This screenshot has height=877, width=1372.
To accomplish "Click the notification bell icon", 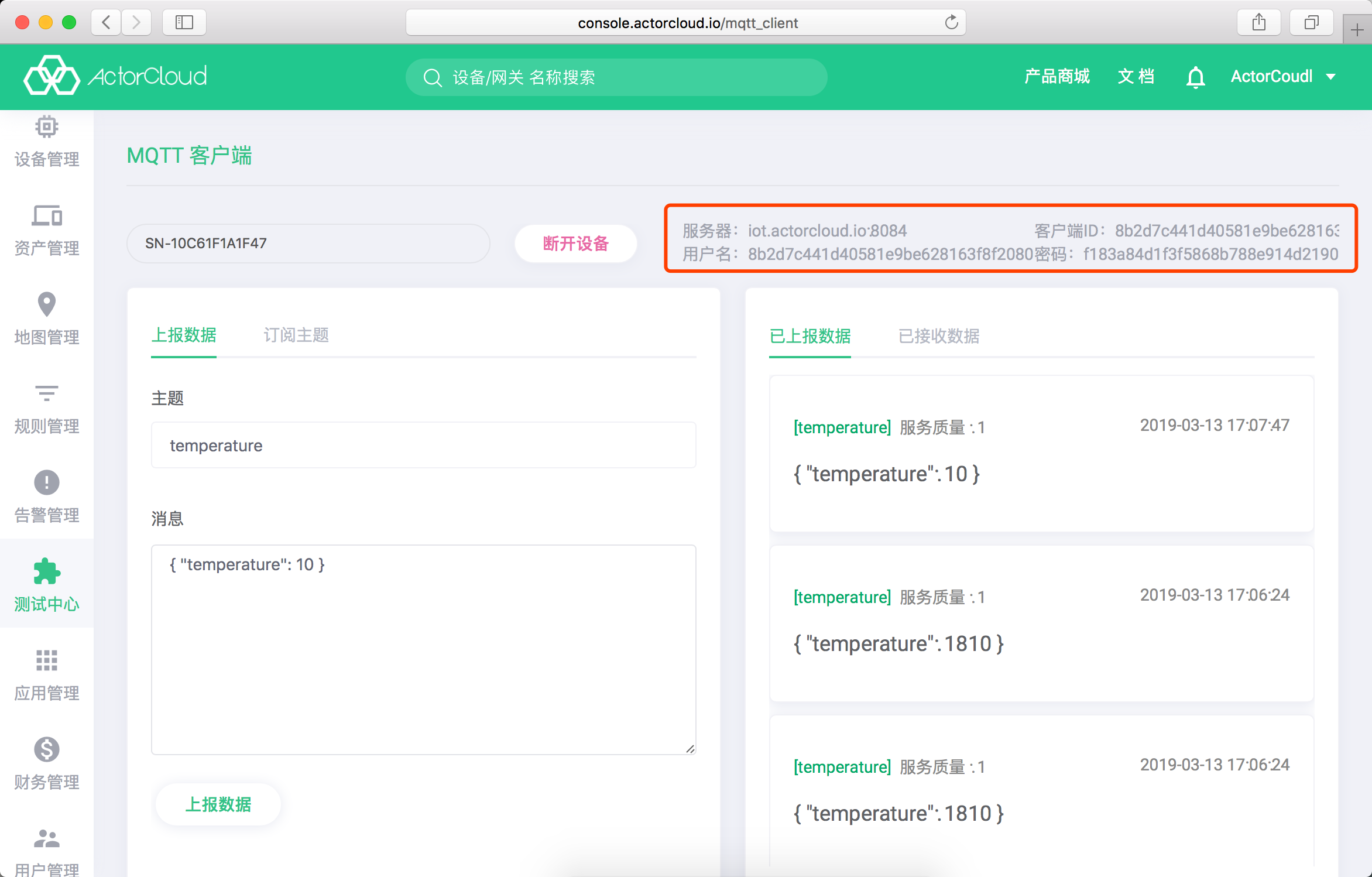I will point(1195,77).
